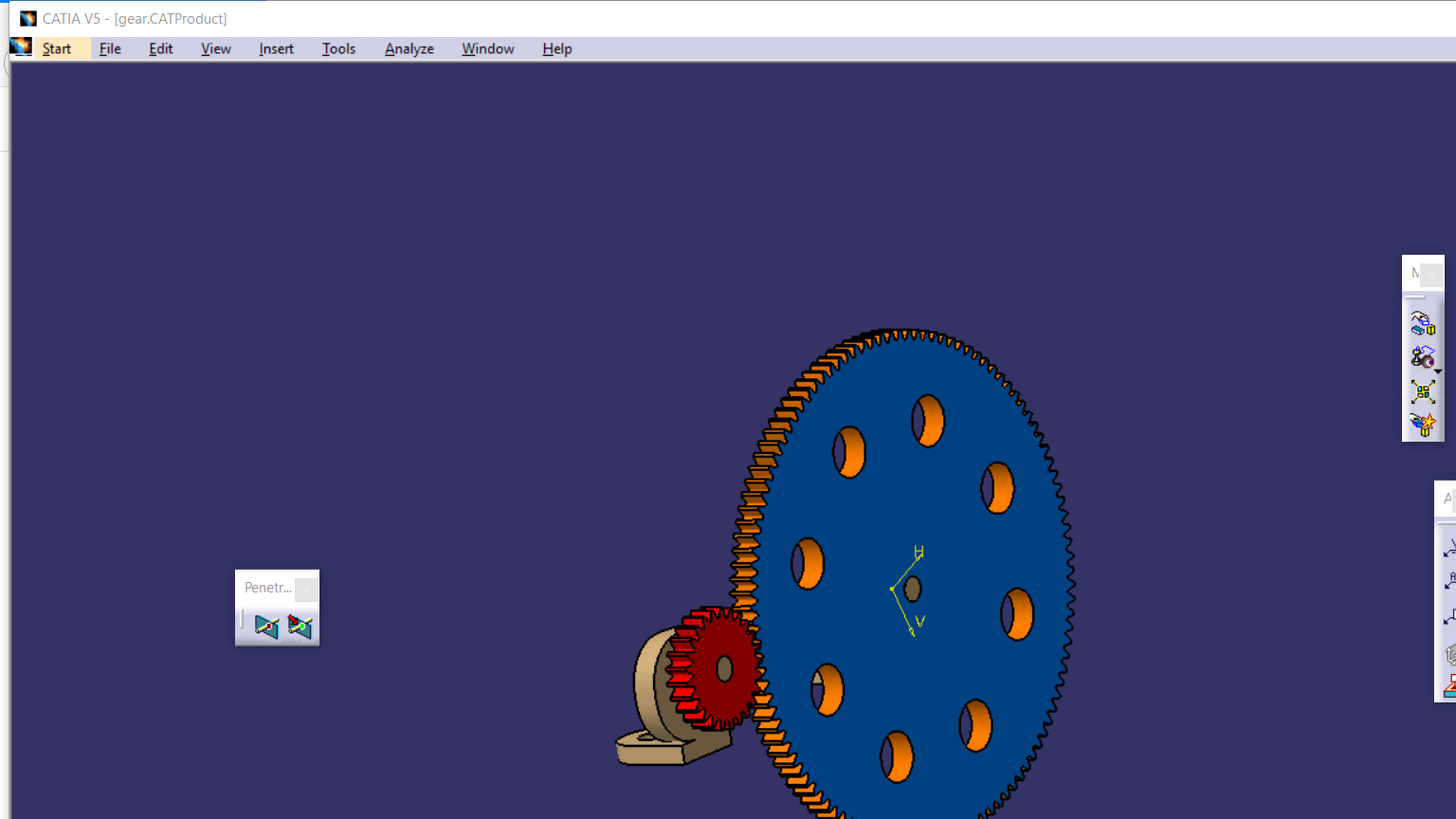The height and width of the screenshot is (819, 1456).
Task: Open the Tools menu
Action: tap(338, 48)
